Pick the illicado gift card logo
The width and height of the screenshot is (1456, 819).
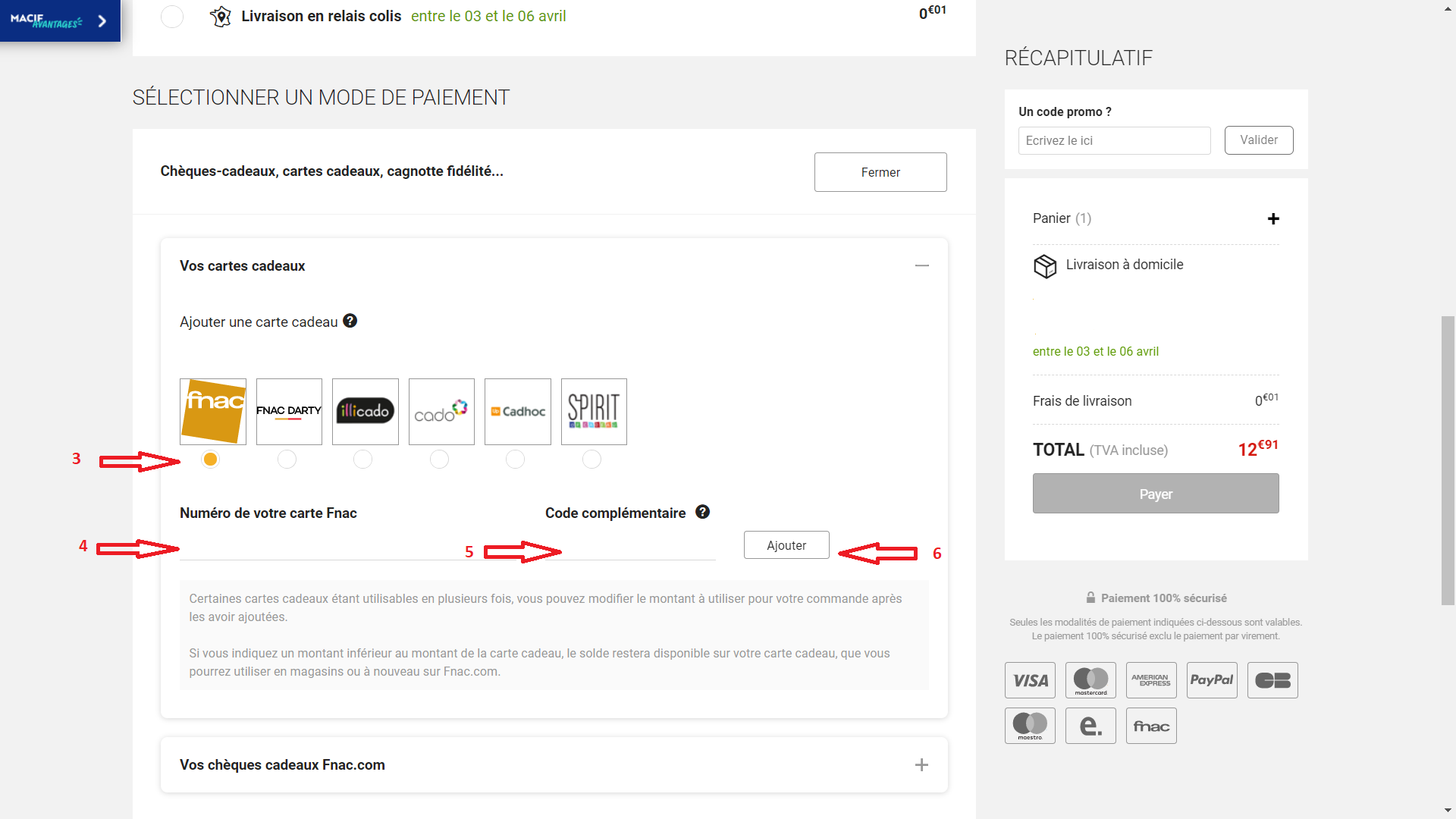366,412
